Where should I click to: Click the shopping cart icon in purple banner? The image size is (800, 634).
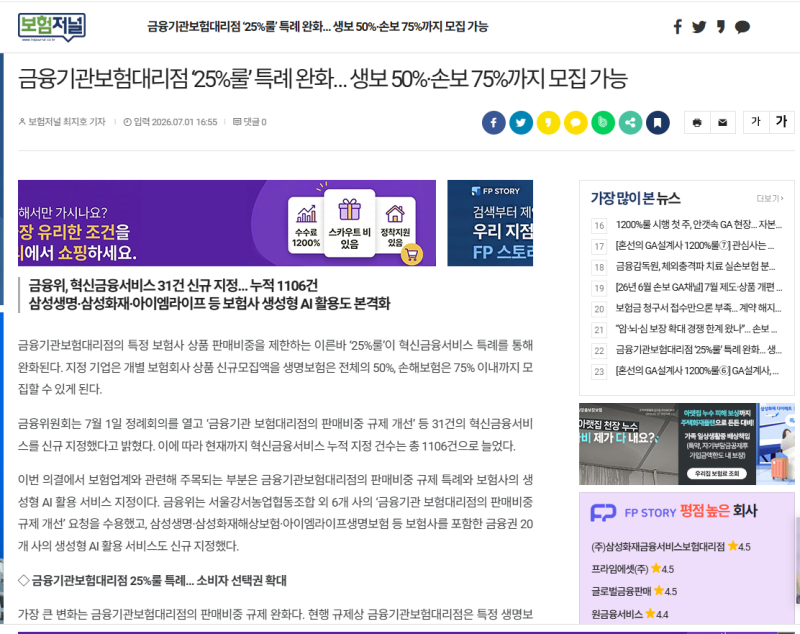(412, 254)
